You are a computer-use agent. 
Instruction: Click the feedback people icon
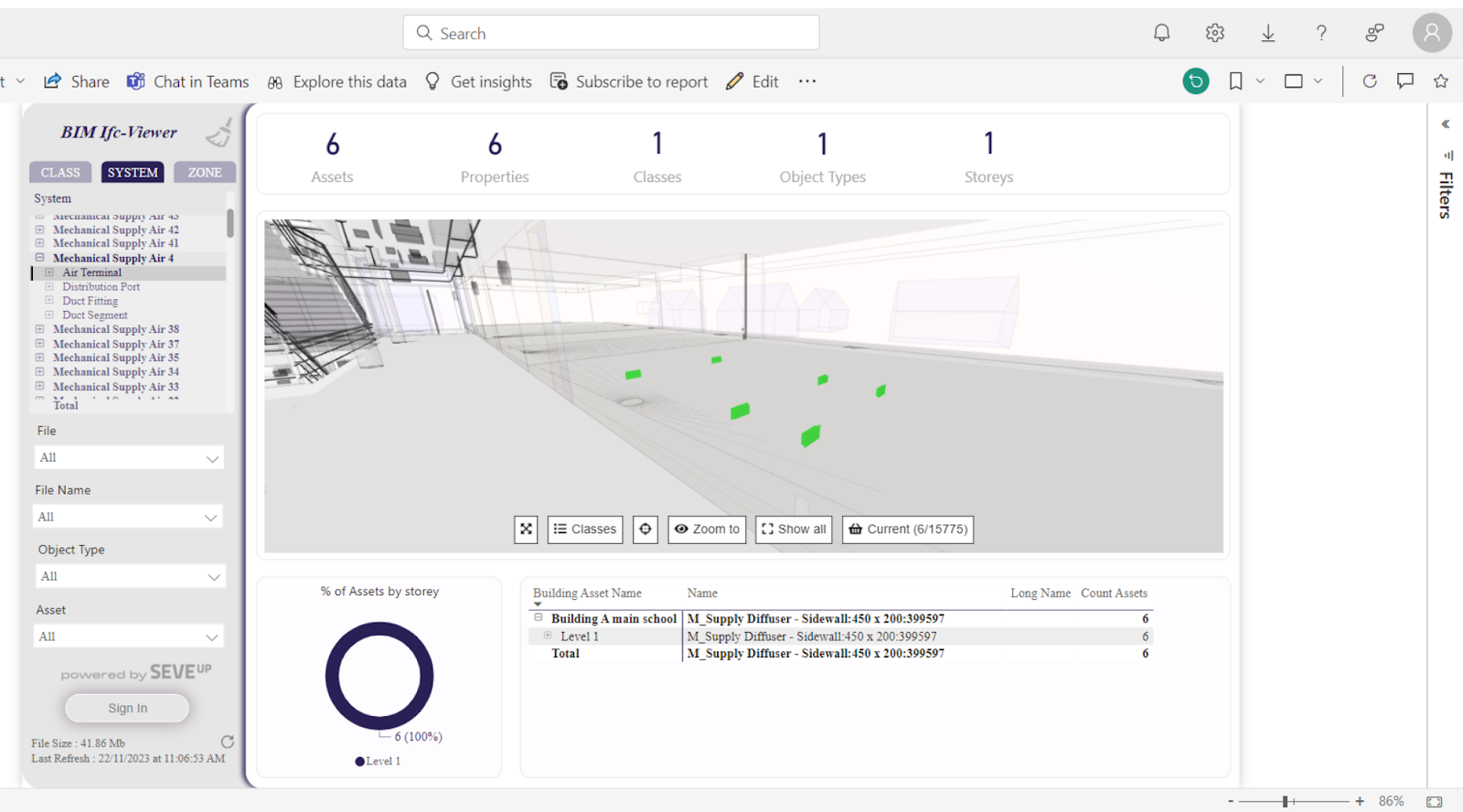click(x=1374, y=33)
